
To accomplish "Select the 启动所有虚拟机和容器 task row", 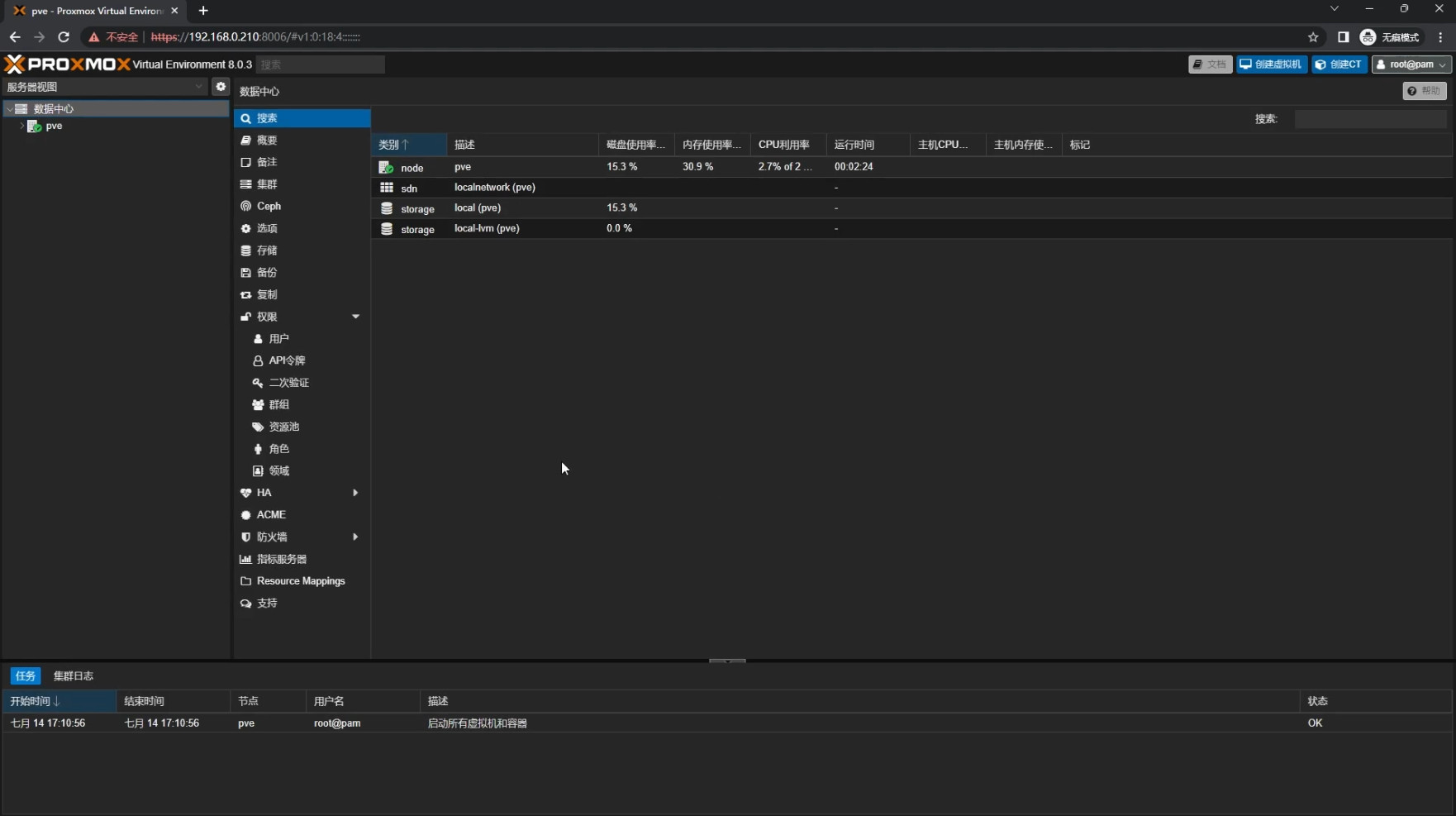I will (727, 723).
